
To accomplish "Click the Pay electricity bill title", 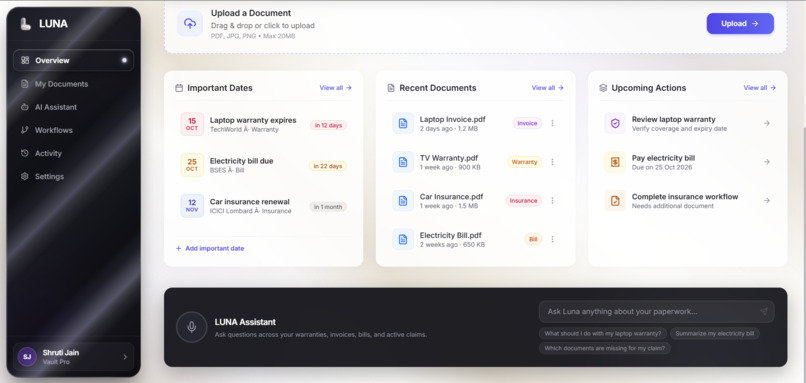I will tap(663, 158).
